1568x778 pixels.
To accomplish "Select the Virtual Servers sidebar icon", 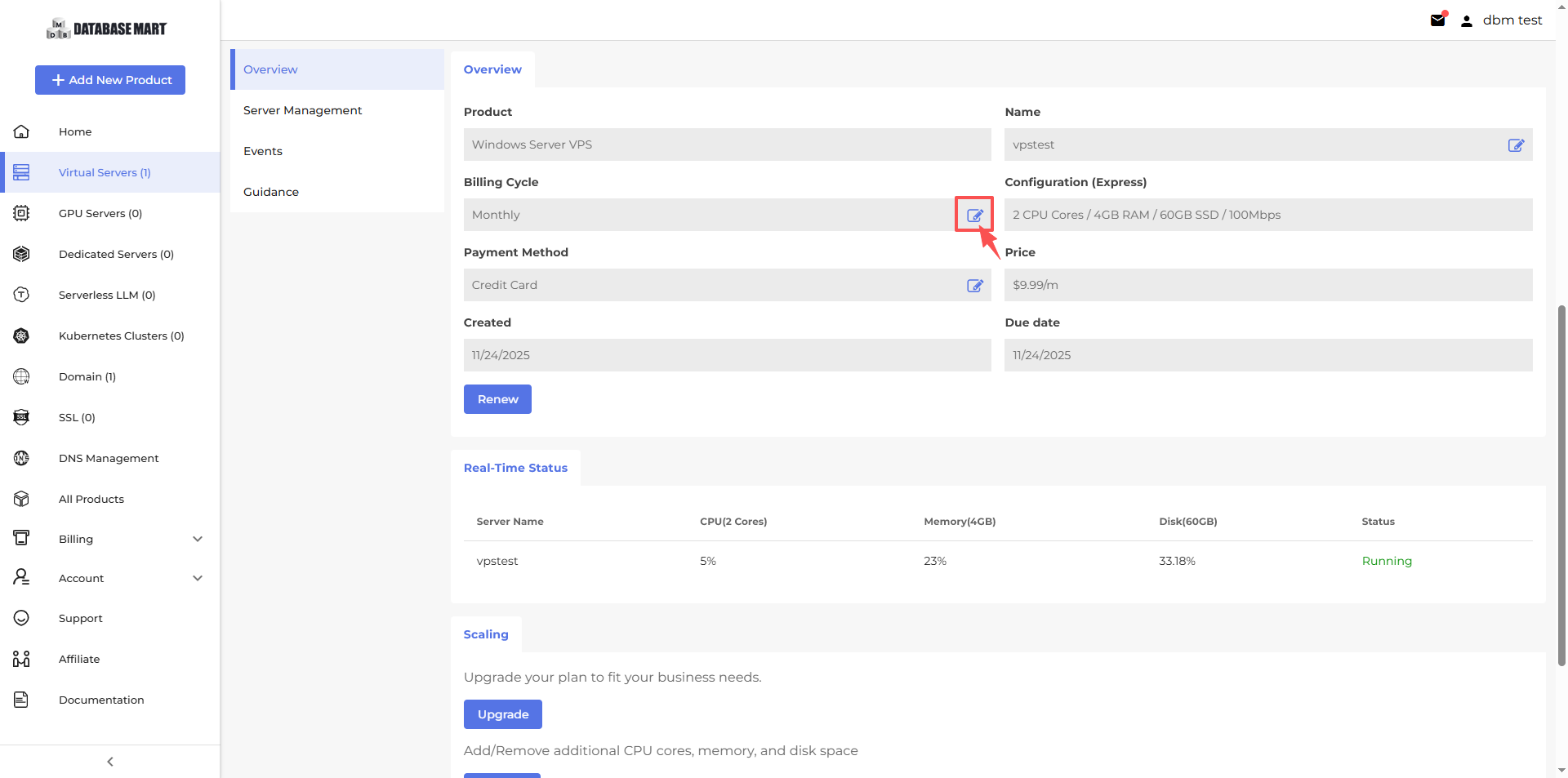I will click(x=22, y=172).
